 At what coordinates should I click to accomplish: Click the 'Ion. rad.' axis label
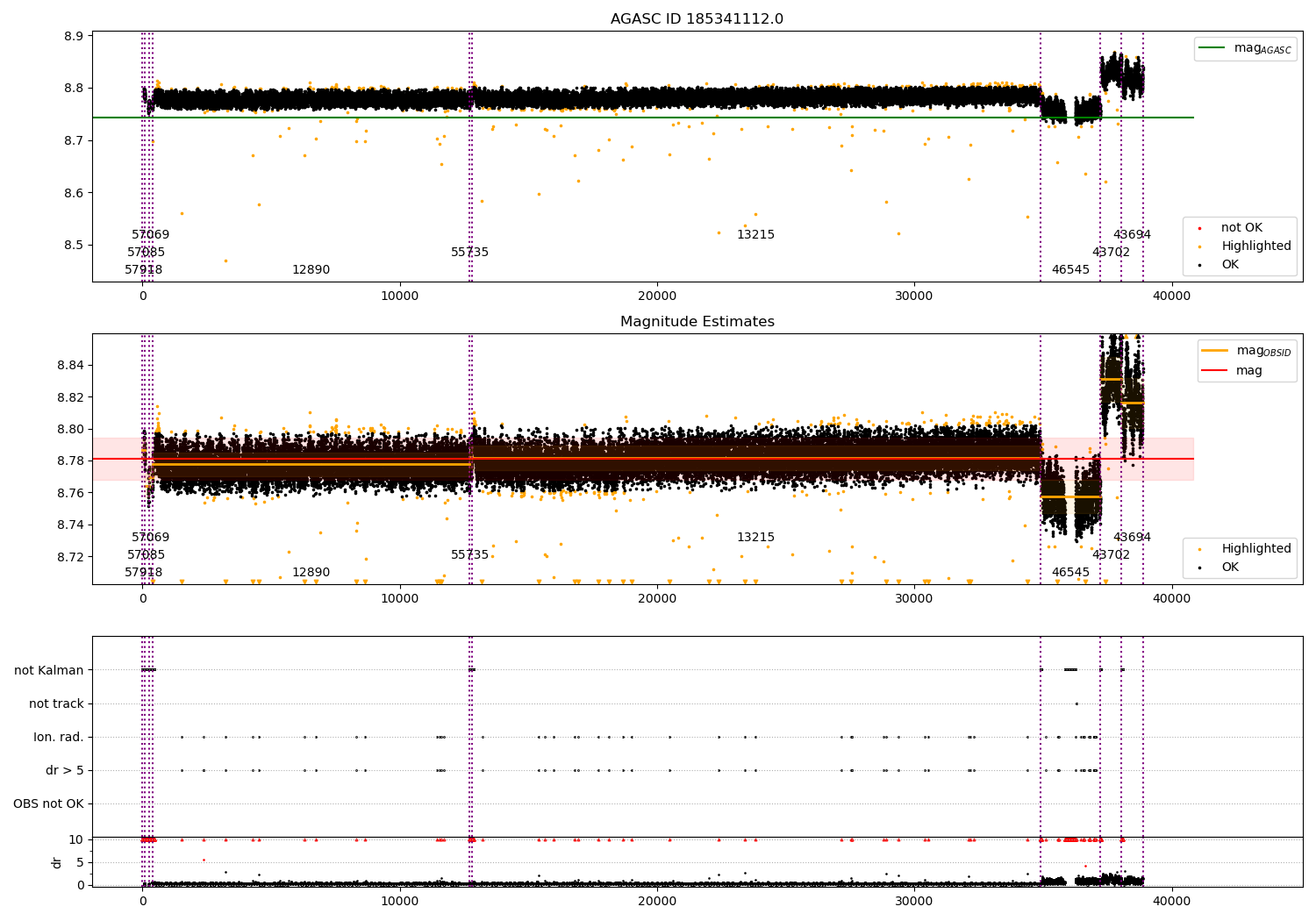[x=59, y=738]
